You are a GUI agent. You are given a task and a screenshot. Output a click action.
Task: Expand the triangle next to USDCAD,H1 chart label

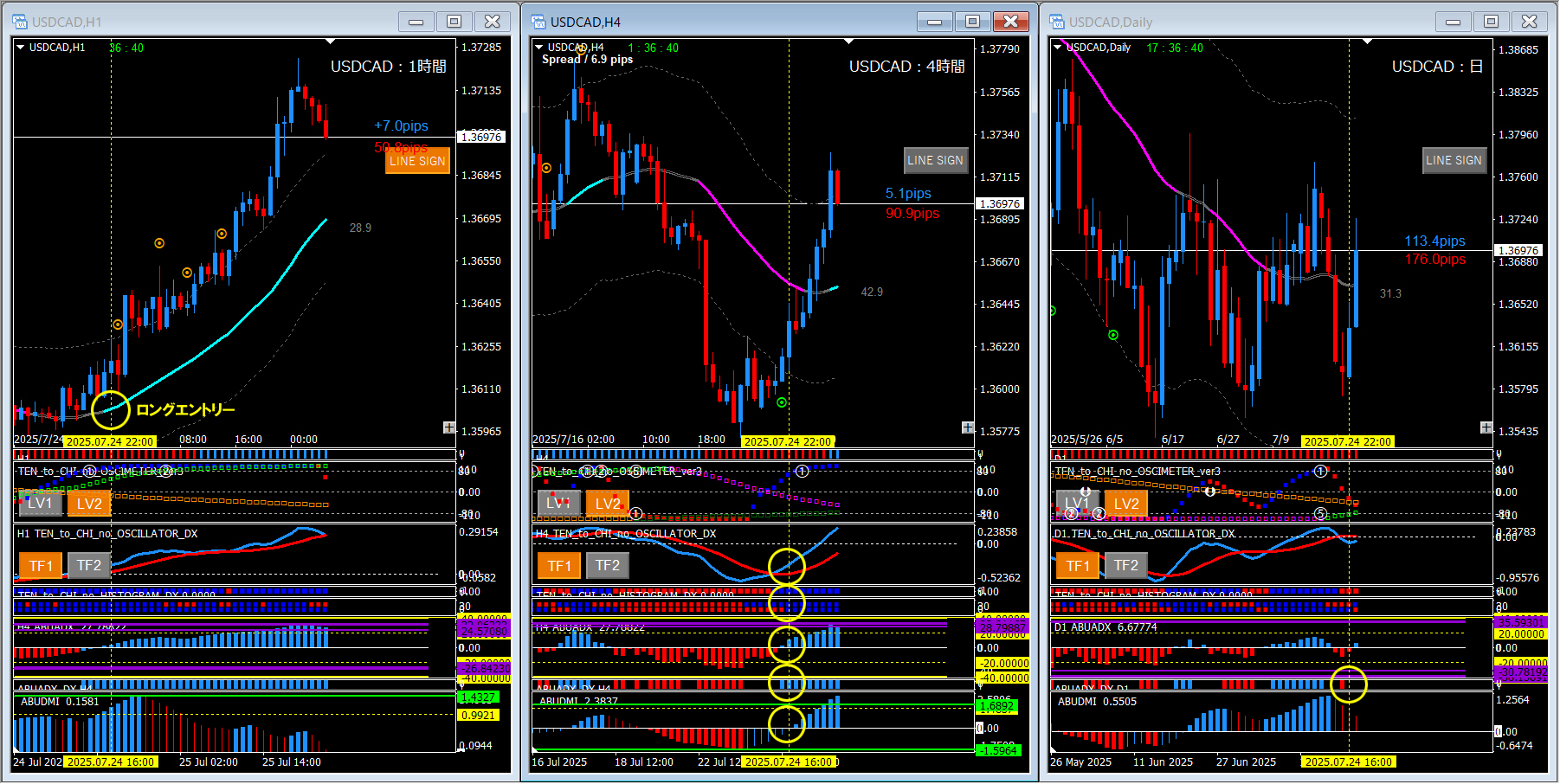[x=20, y=48]
